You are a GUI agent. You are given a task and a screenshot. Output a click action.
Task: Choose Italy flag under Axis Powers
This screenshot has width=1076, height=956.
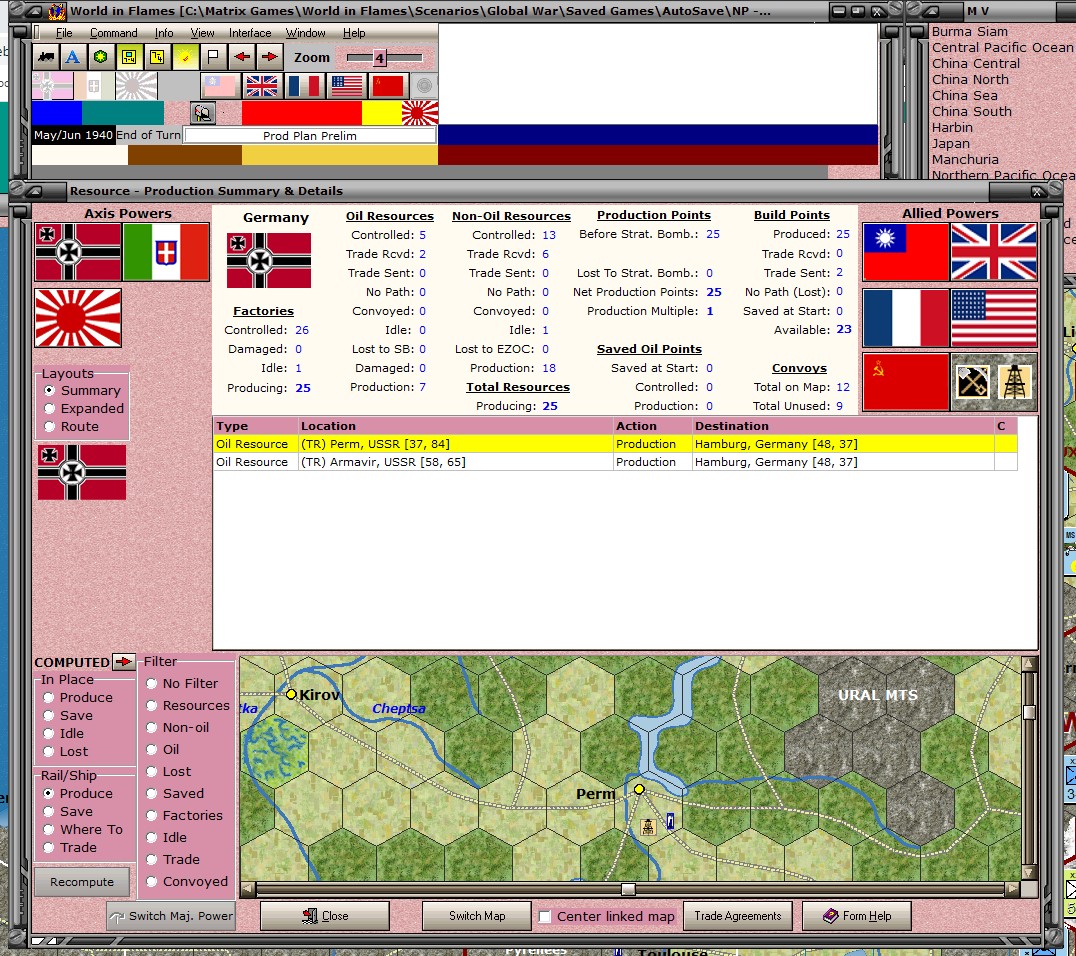click(165, 252)
